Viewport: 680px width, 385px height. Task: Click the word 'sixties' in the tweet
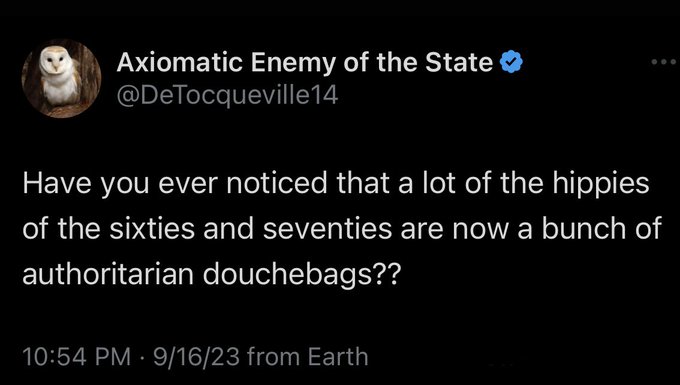tap(151, 229)
